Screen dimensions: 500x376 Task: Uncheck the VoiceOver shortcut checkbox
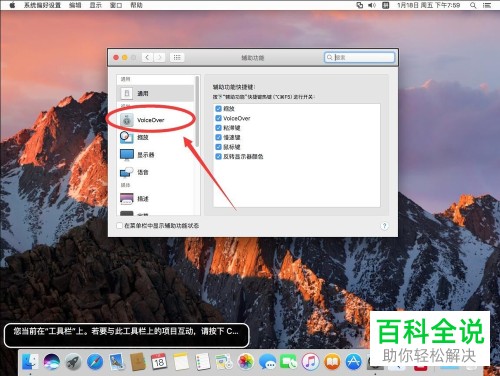tap(219, 118)
